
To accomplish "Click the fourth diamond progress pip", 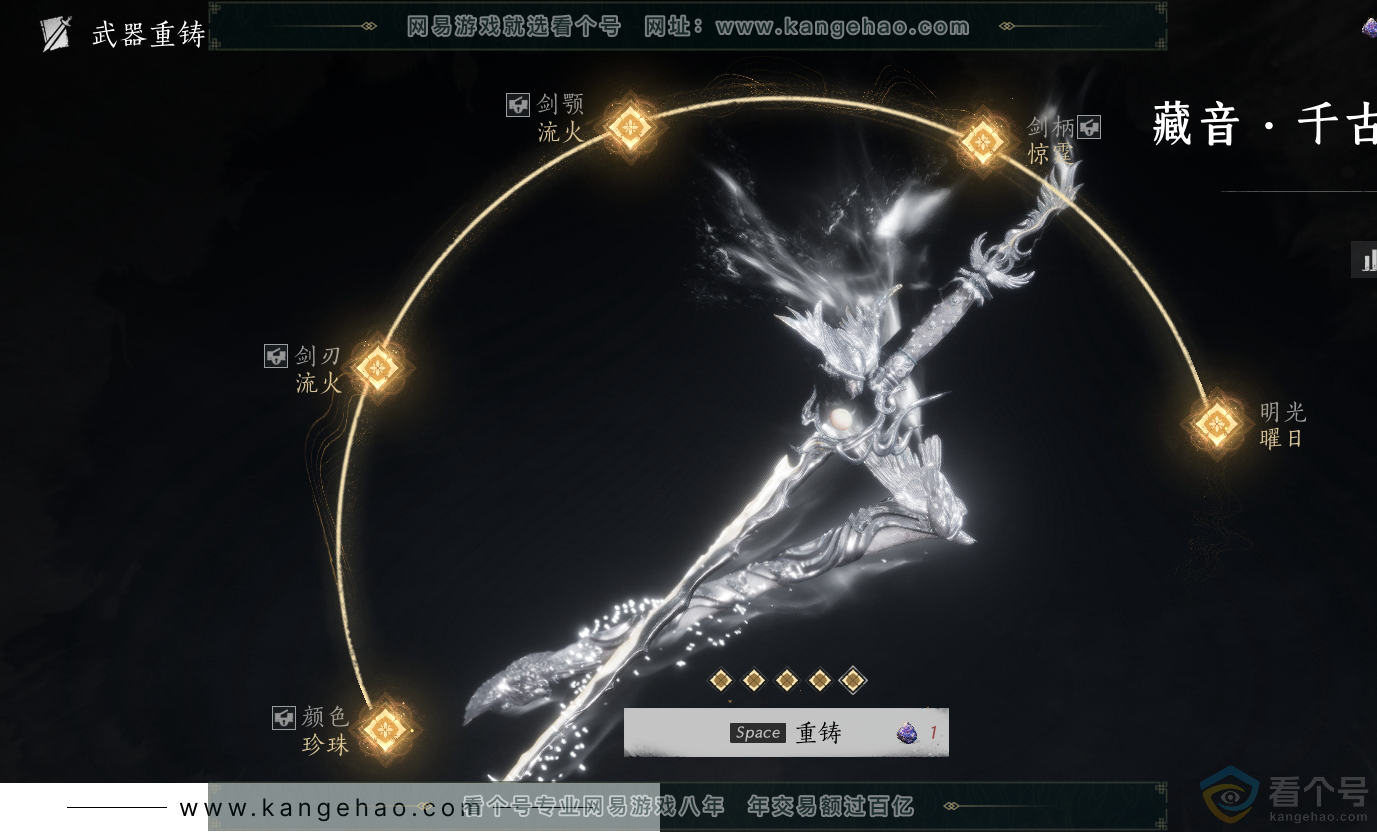I will pos(820,680).
